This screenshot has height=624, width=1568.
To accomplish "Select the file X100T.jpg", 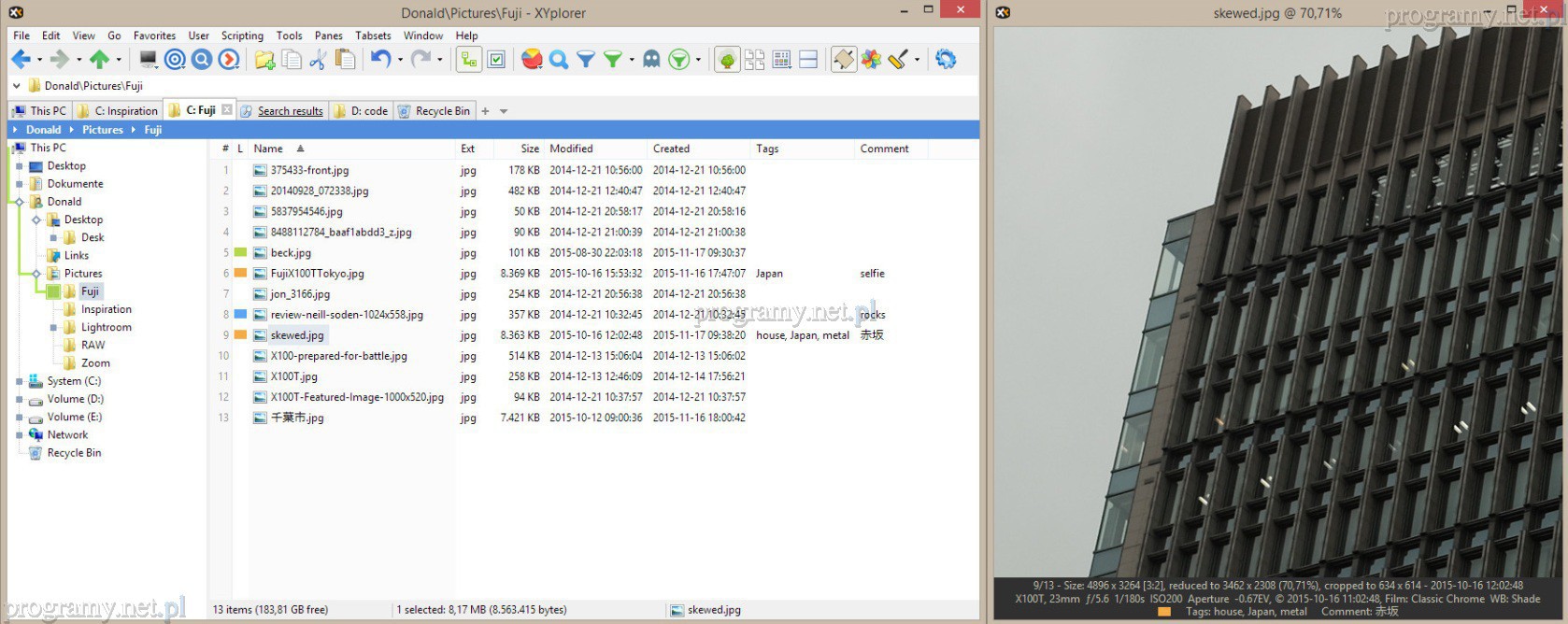I will tap(293, 376).
